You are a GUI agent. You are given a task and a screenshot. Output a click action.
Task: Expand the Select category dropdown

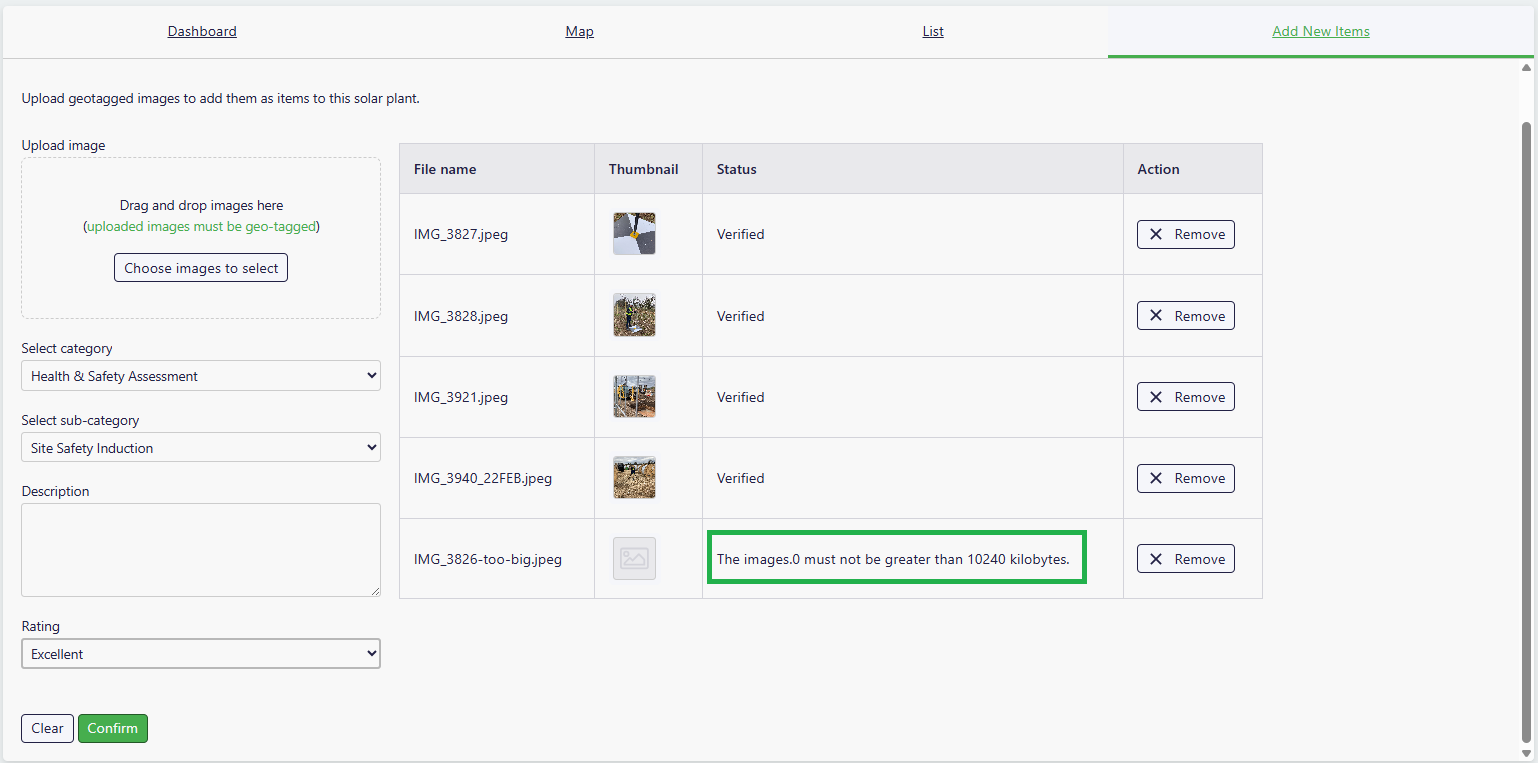pos(200,376)
